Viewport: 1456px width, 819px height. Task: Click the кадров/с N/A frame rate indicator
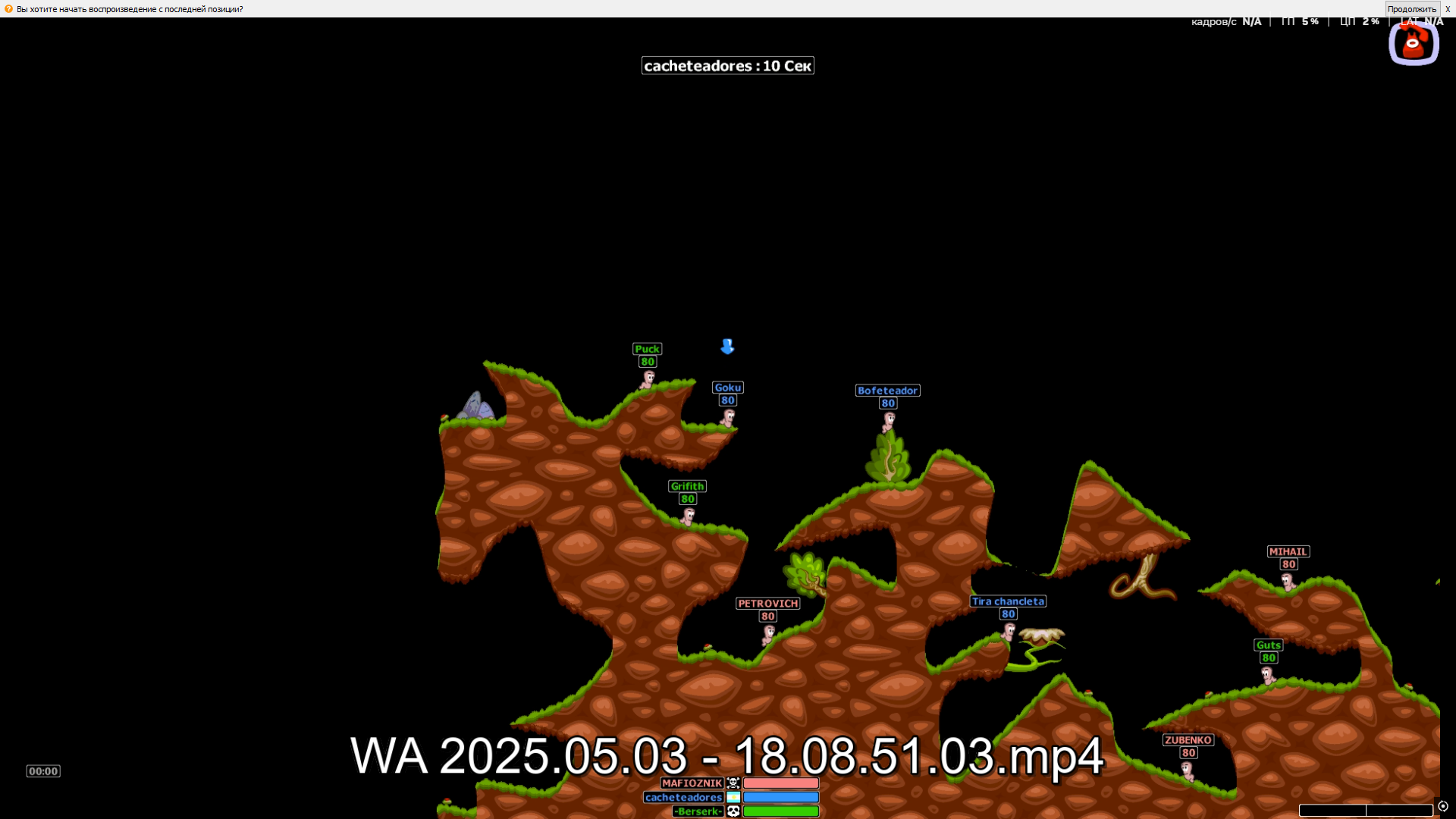[1228, 21]
